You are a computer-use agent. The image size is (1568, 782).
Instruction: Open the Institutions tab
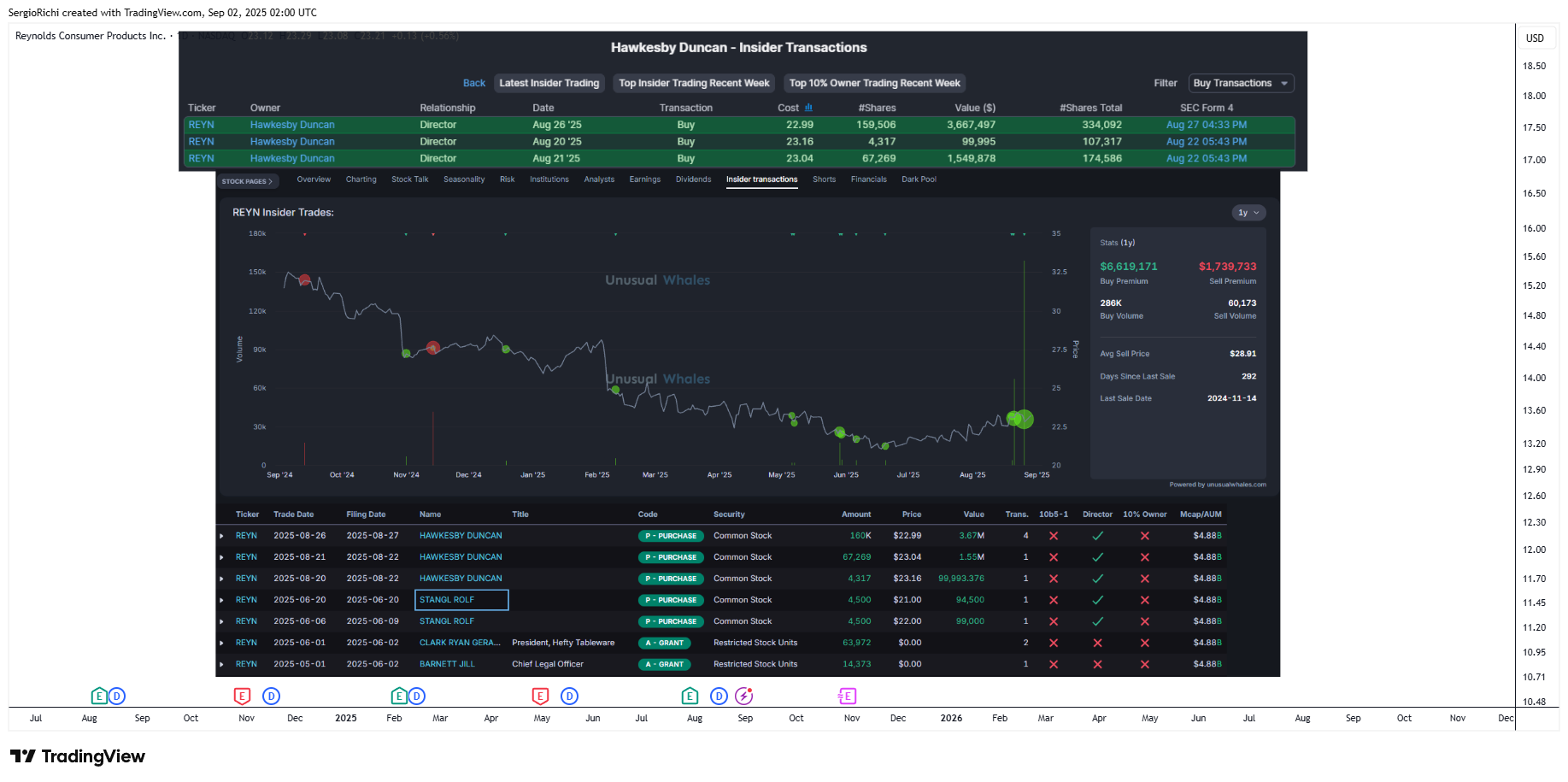[x=549, y=179]
